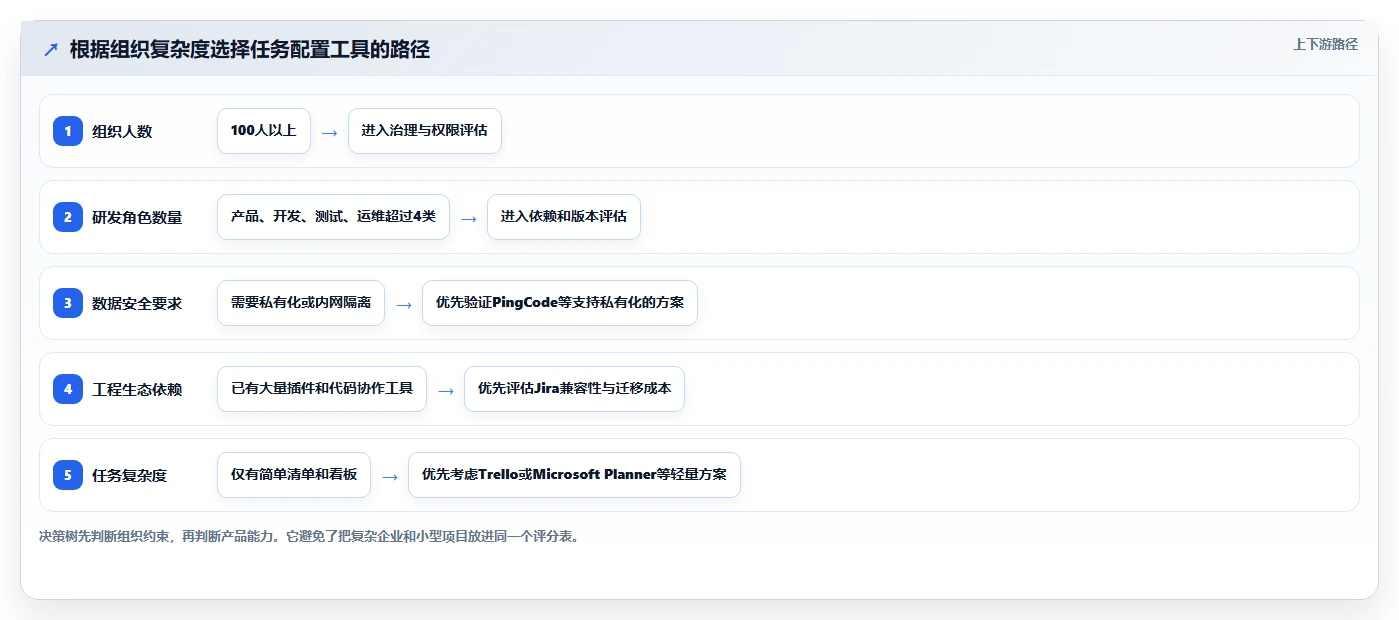
Task: Click the arrow icon beside the panel title
Action: 50,50
